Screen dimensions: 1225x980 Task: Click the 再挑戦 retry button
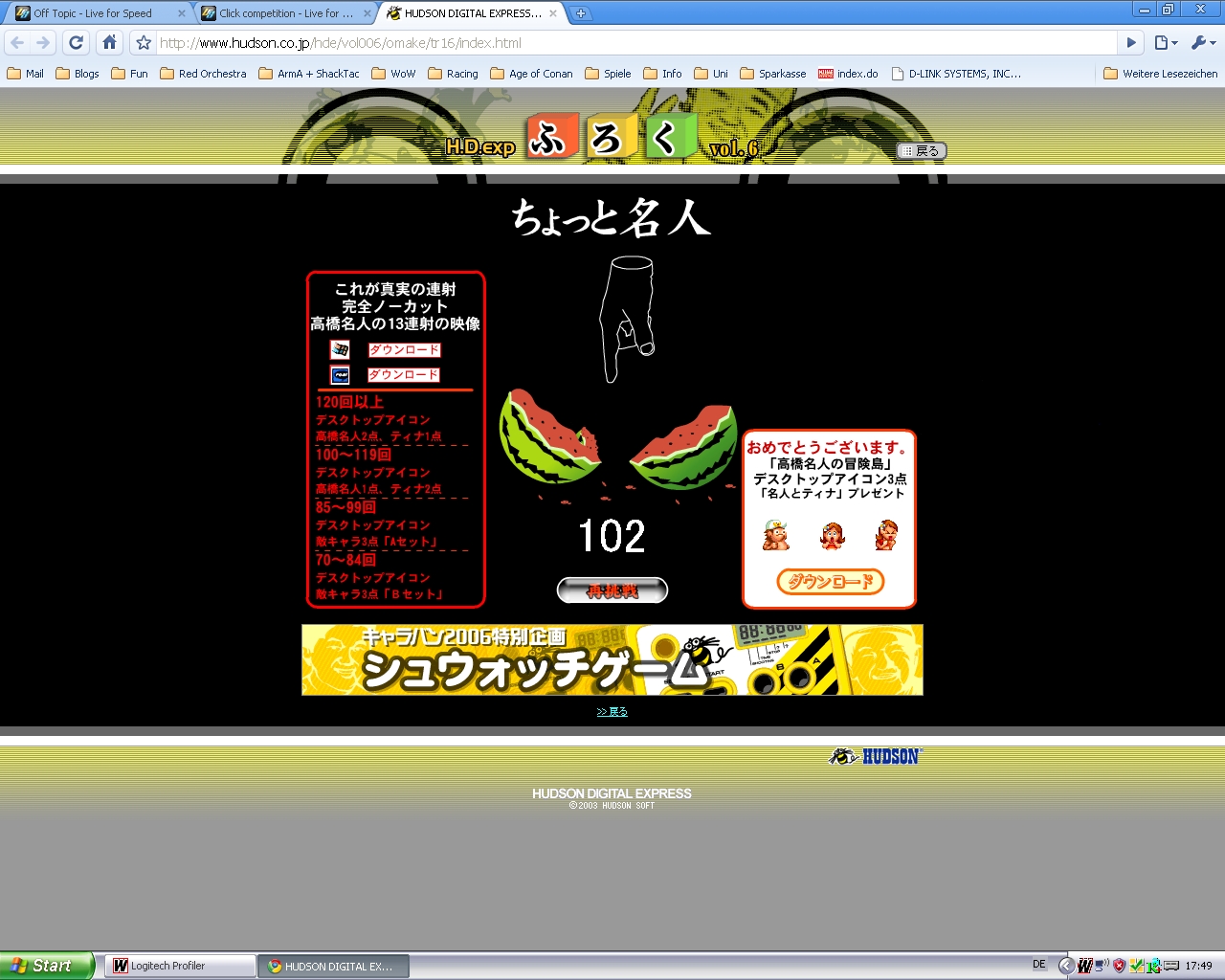click(612, 591)
